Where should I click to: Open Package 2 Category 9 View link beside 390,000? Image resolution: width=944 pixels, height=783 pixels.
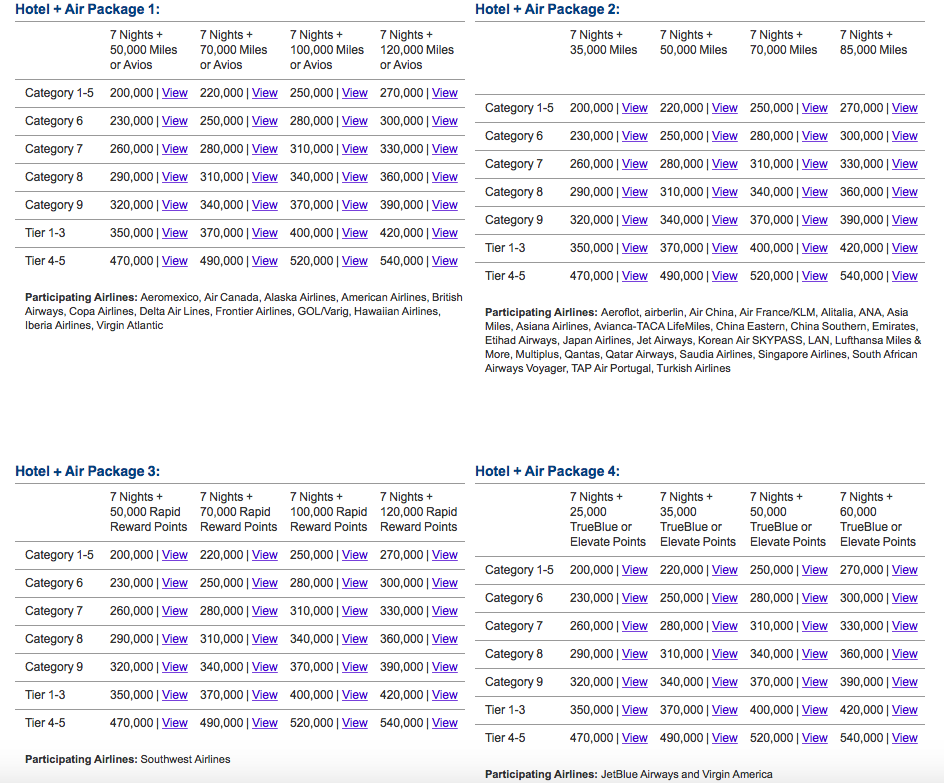click(905, 220)
